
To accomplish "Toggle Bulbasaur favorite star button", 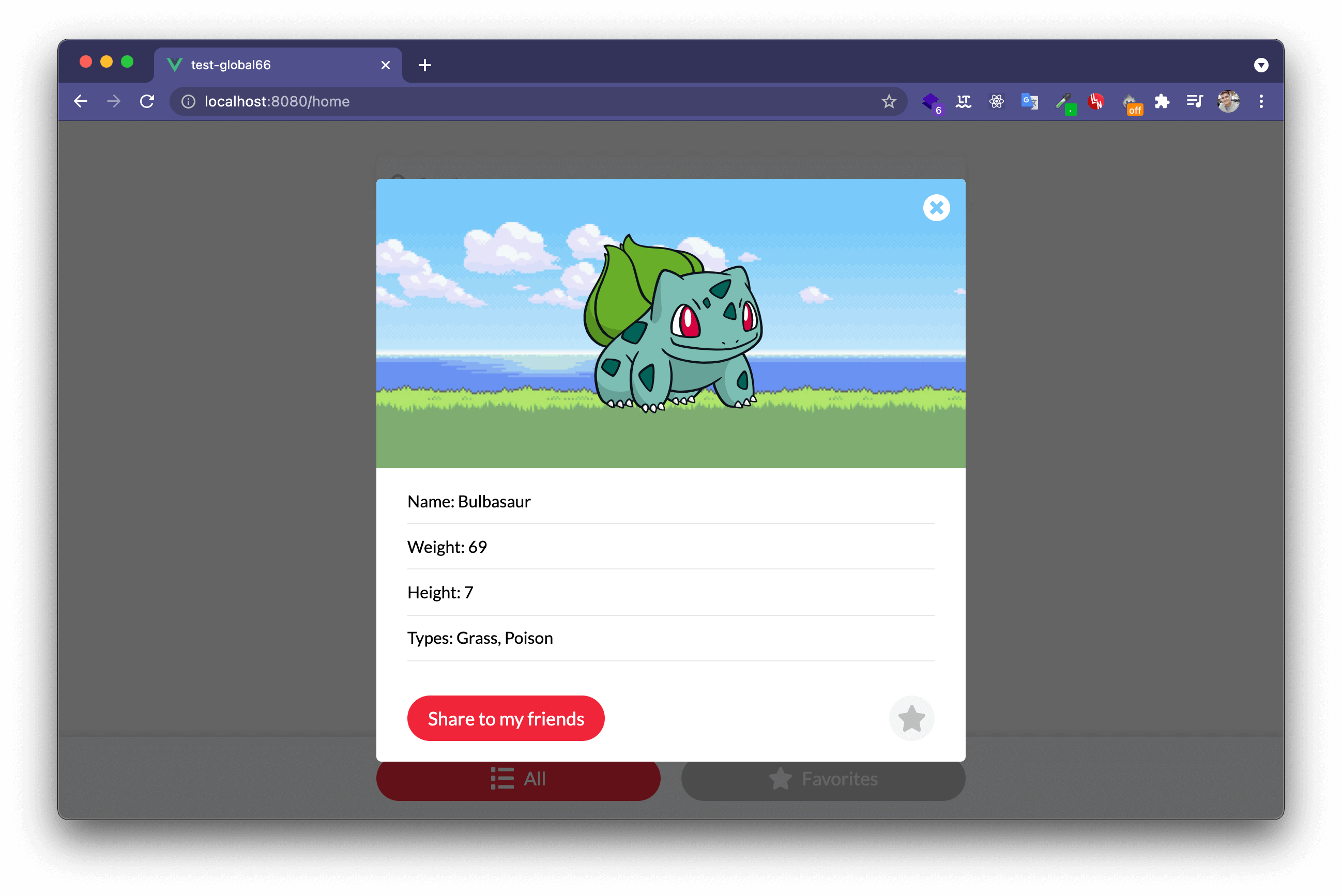I will pyautogui.click(x=911, y=718).
